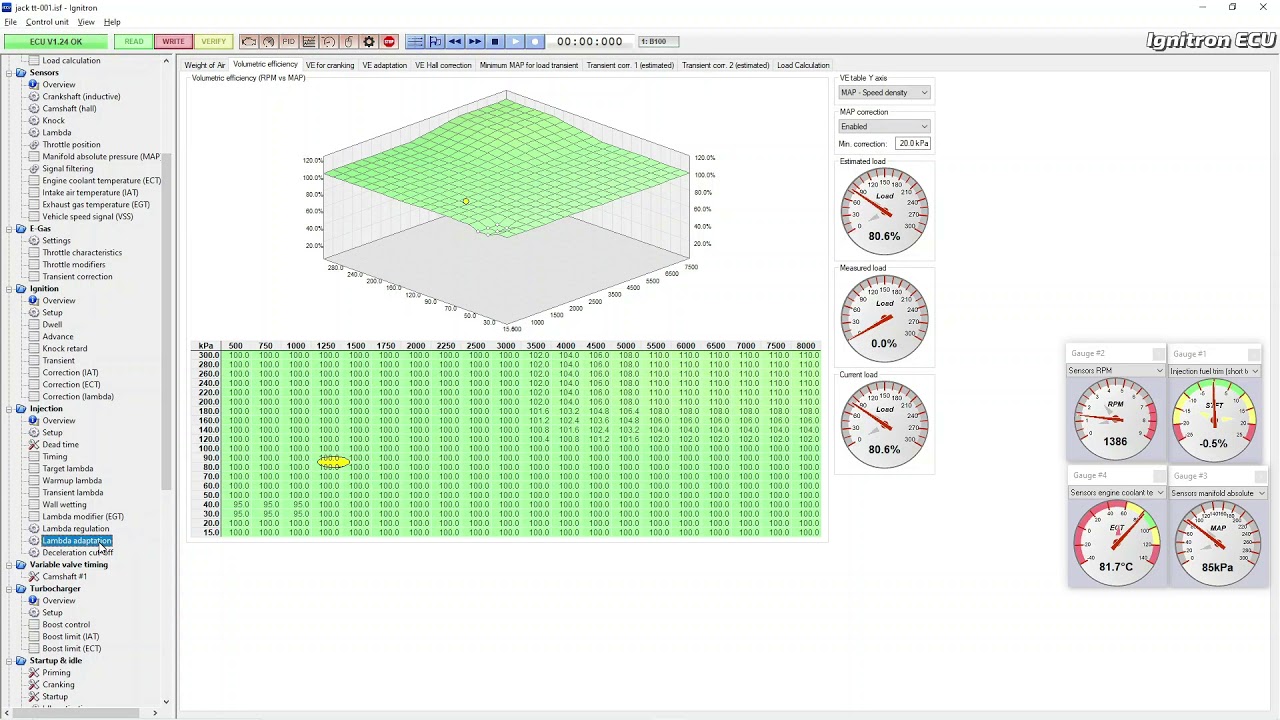Image resolution: width=1280 pixels, height=720 pixels.
Task: Switch to the Weight of Air tab
Action: click(x=205, y=65)
